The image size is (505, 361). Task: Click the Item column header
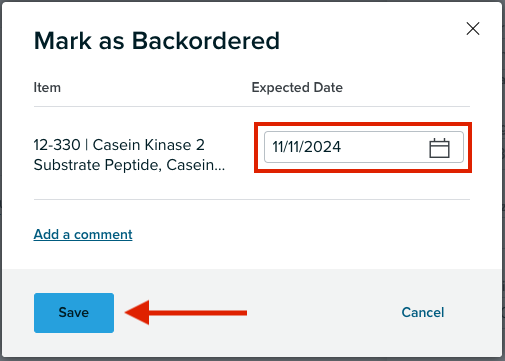(47, 87)
